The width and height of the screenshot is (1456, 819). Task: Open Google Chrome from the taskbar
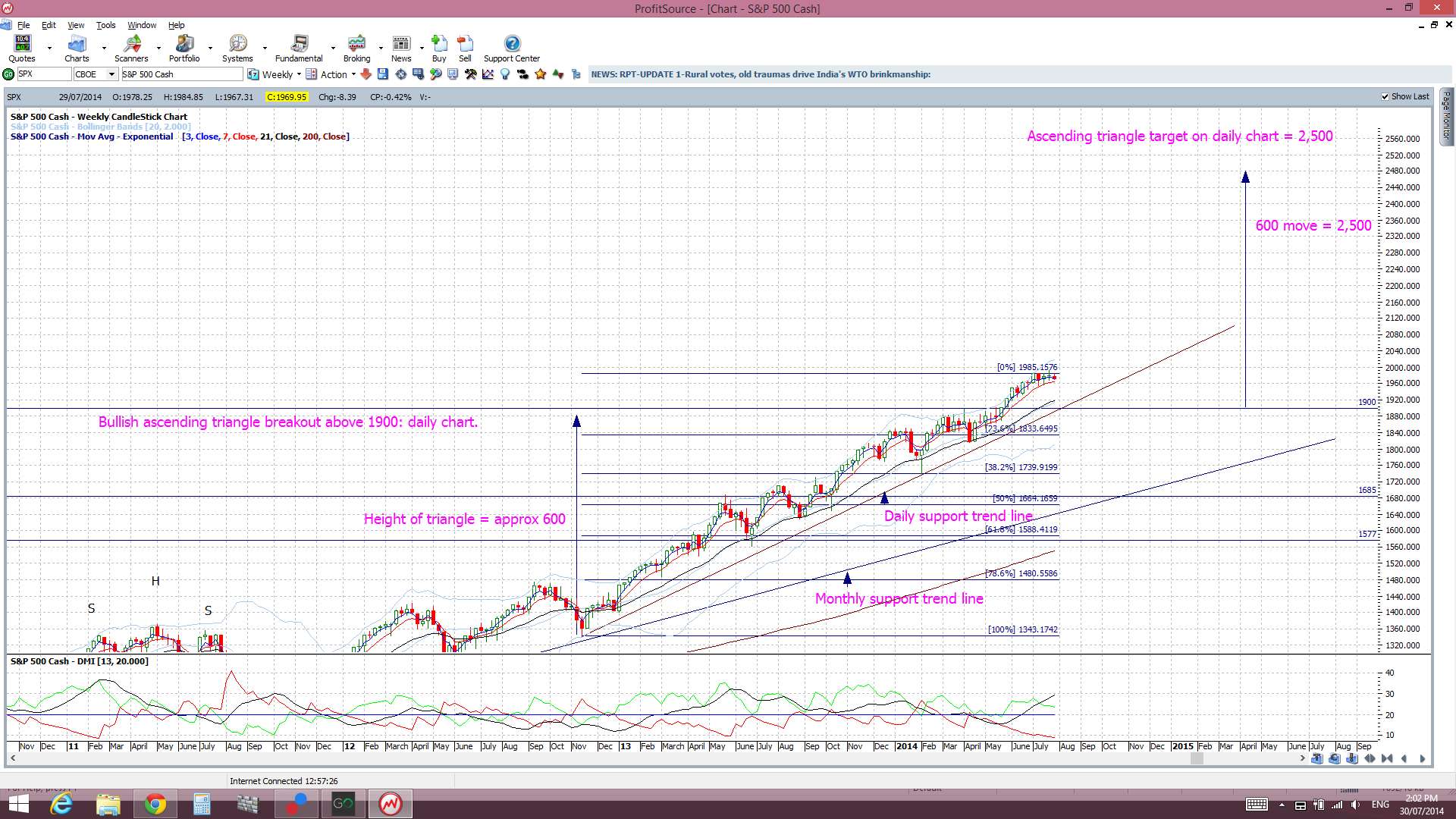155,804
